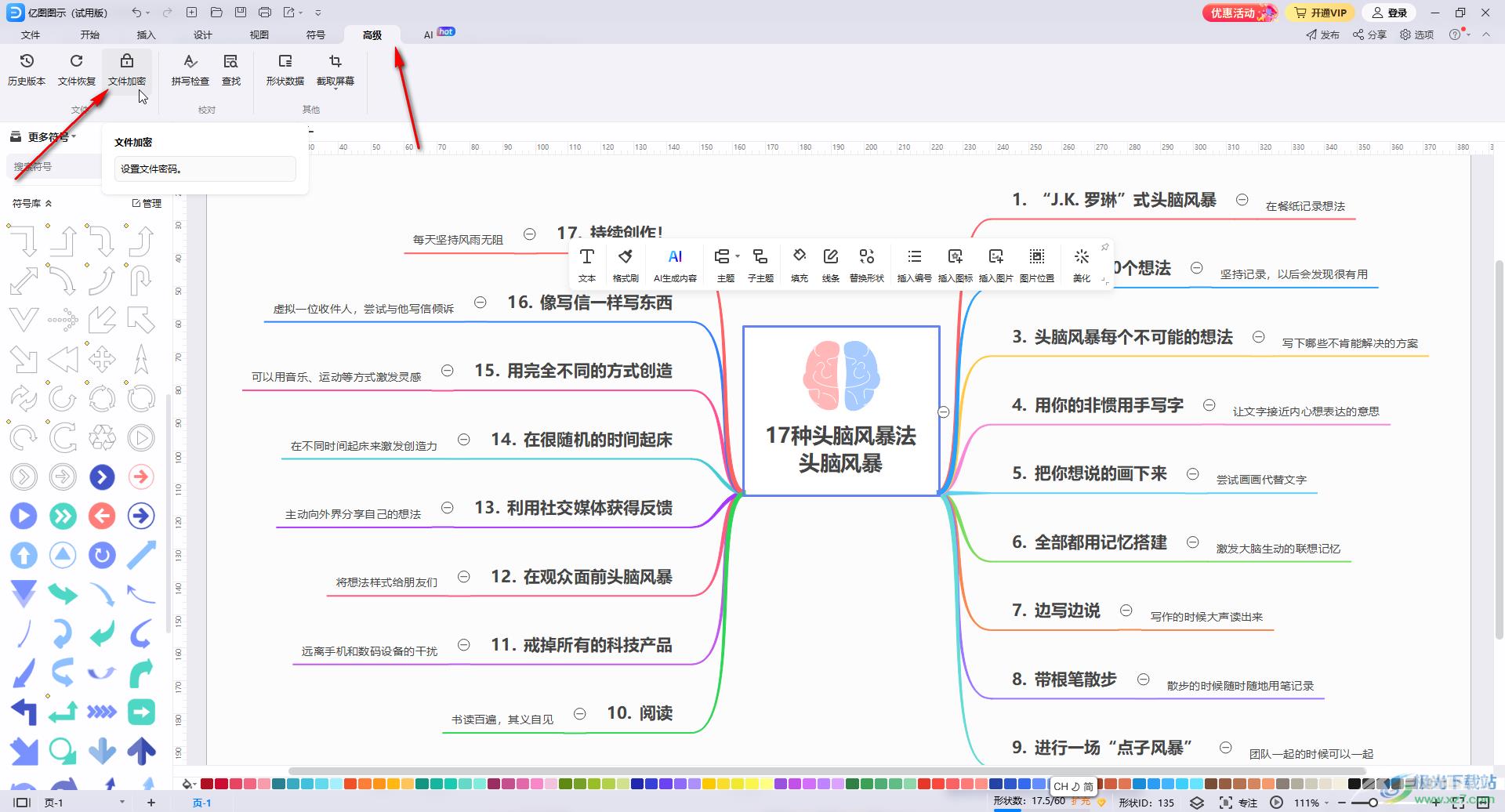Click AI Generate Content (AI生成内容) icon
1505x812 pixels.
(x=675, y=257)
